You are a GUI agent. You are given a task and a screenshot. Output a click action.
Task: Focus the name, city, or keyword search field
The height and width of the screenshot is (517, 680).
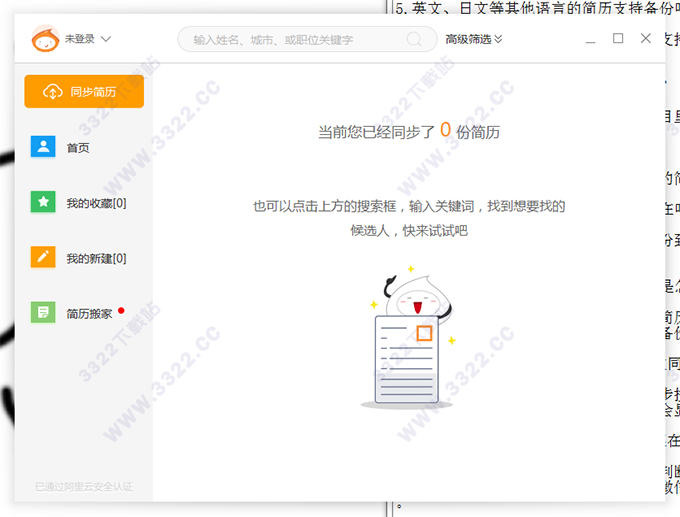307,39
